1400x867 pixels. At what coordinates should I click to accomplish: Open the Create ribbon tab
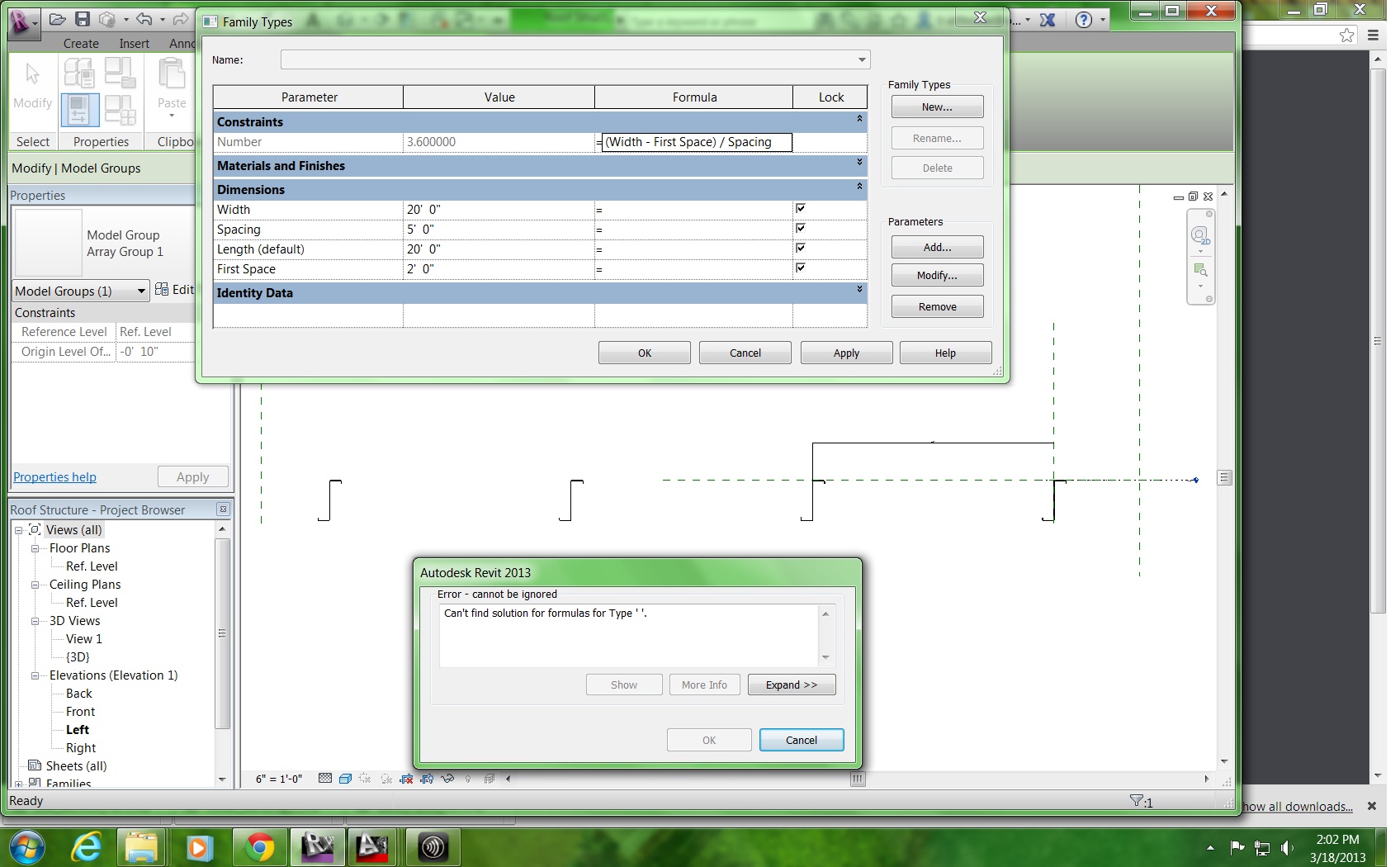(x=81, y=44)
